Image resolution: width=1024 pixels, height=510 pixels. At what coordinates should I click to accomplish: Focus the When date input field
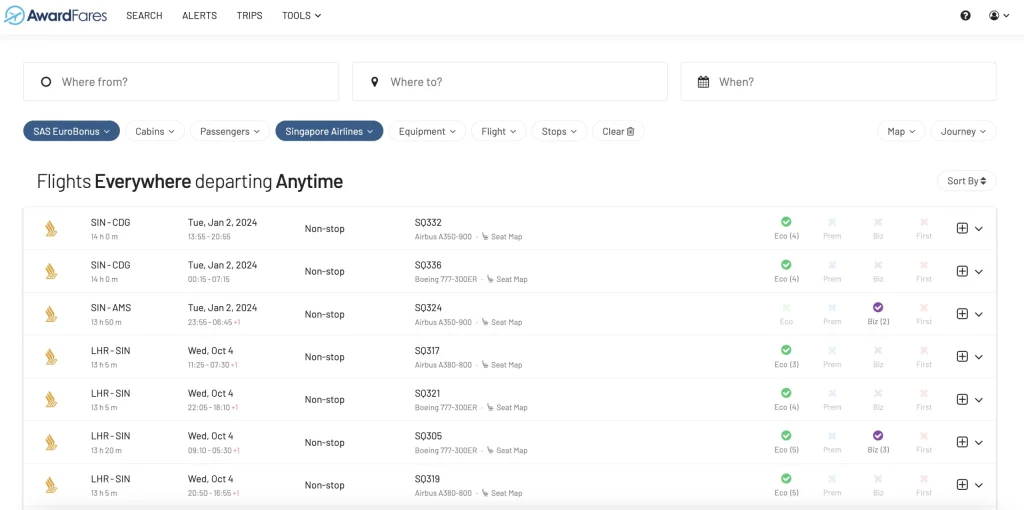[839, 82]
